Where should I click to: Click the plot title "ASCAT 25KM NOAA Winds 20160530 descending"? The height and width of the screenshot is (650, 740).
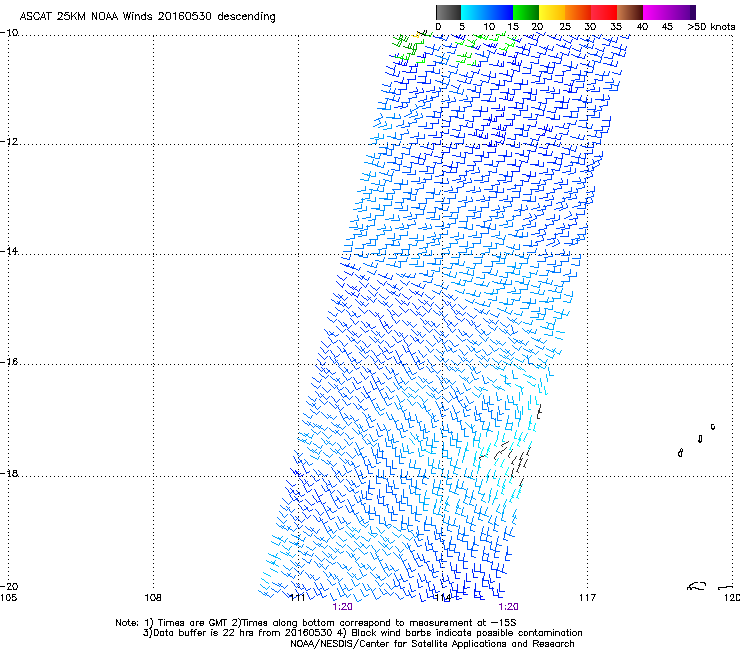point(147,16)
